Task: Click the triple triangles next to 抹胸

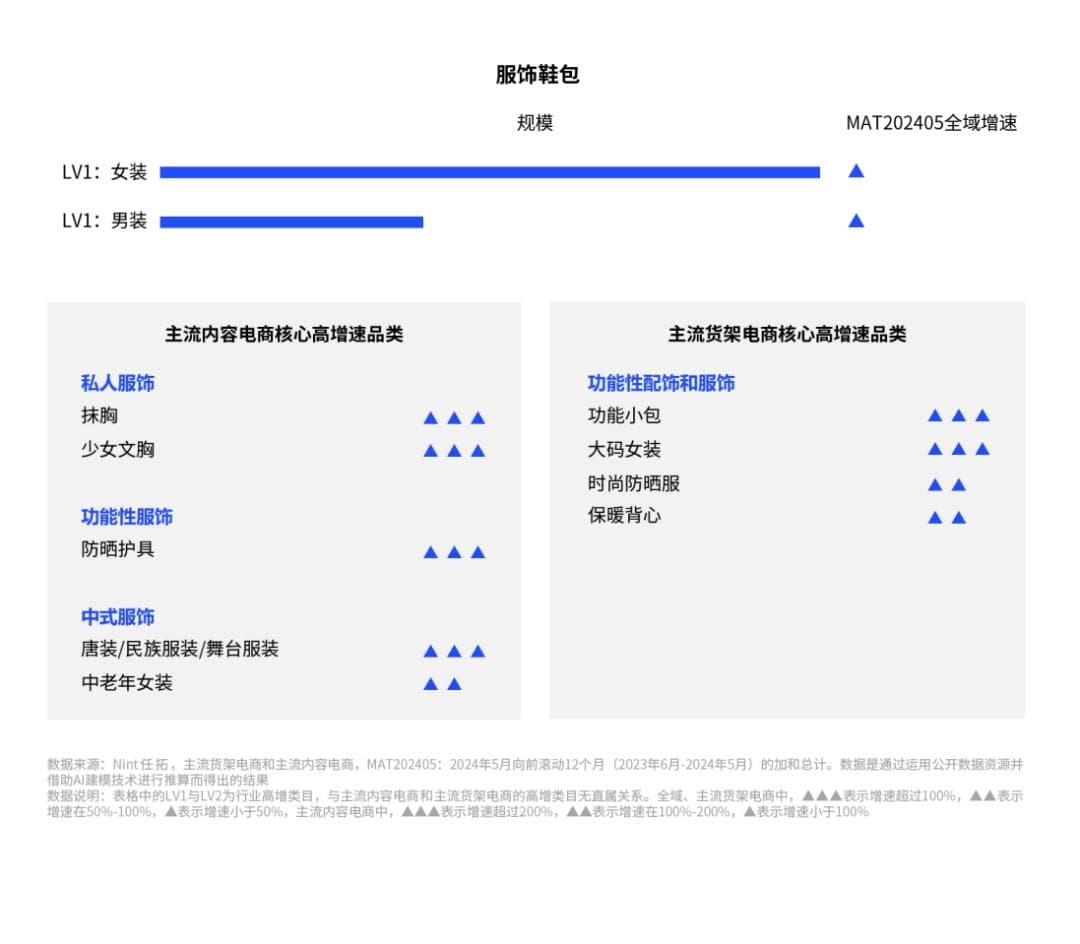Action: (x=454, y=418)
